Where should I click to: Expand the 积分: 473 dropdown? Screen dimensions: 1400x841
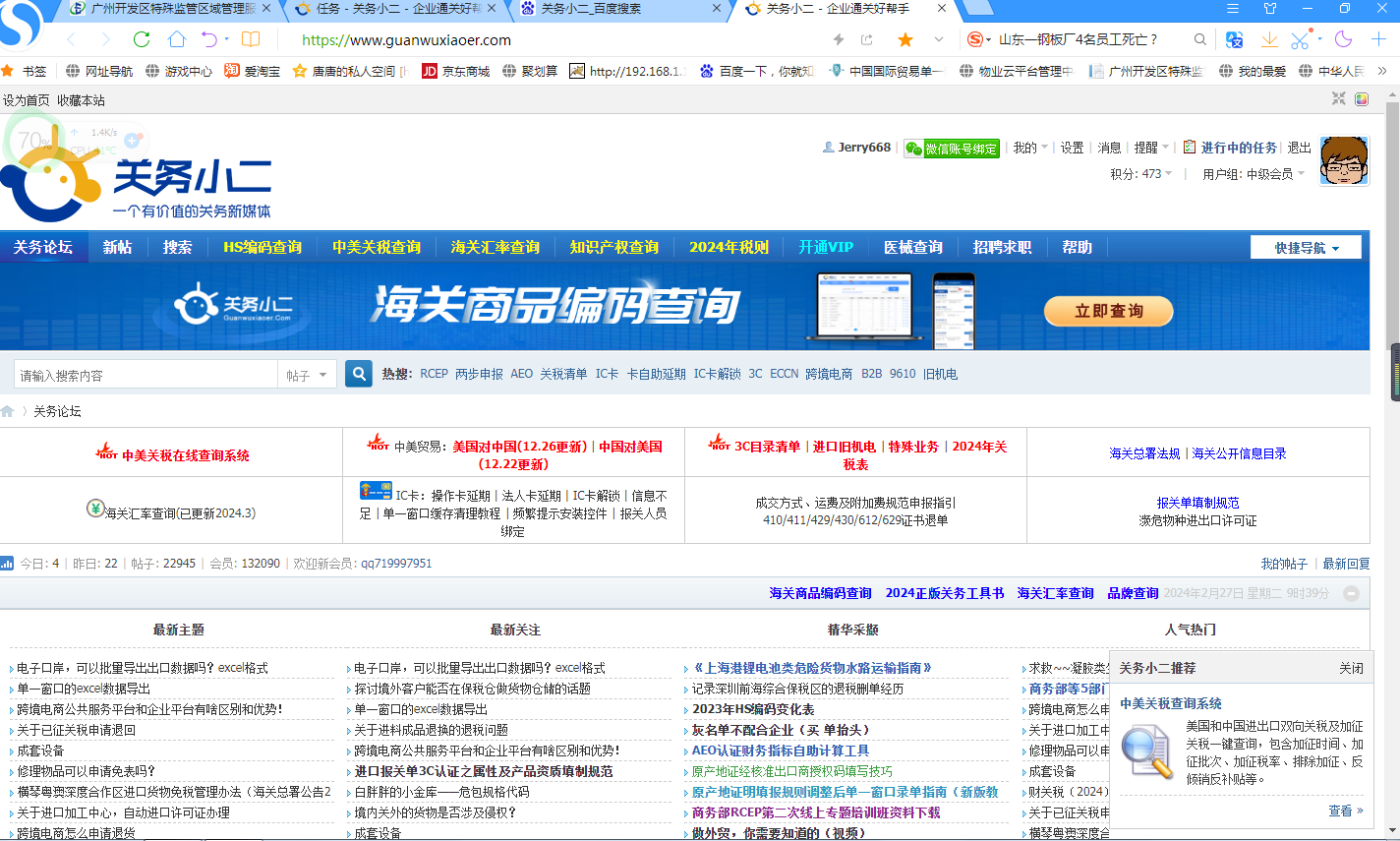coord(1141,174)
